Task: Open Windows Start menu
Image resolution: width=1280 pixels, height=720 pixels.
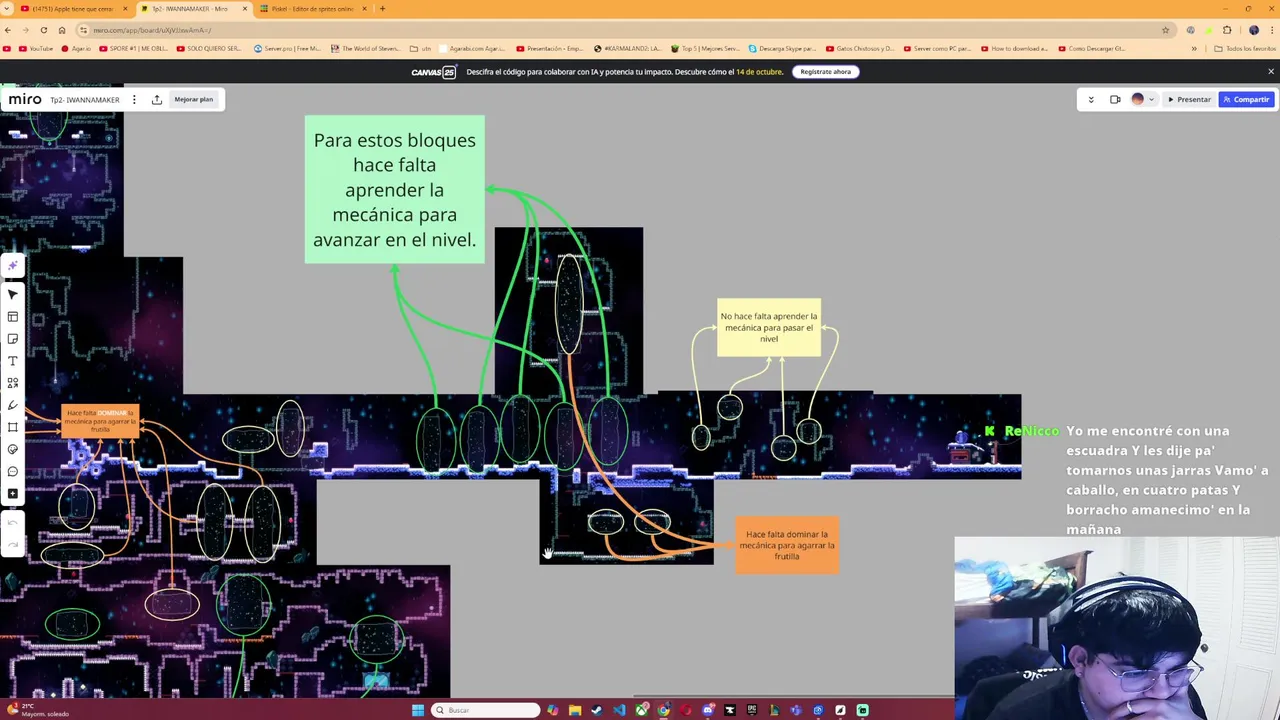Action: pyautogui.click(x=418, y=710)
